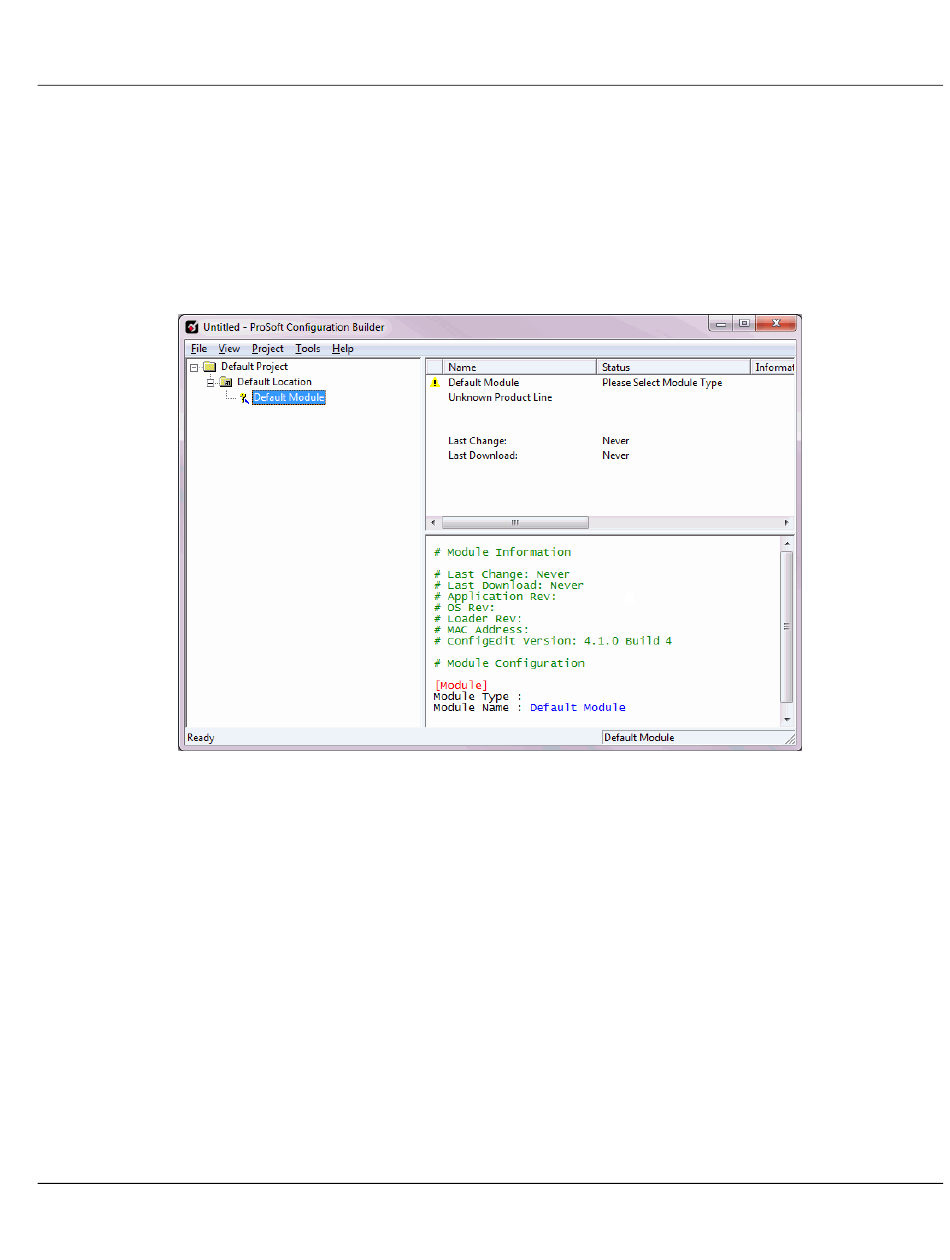Viewport: 950px width, 1260px height.
Task: Click the 'Unknown Product Line' row
Action: (x=500, y=398)
